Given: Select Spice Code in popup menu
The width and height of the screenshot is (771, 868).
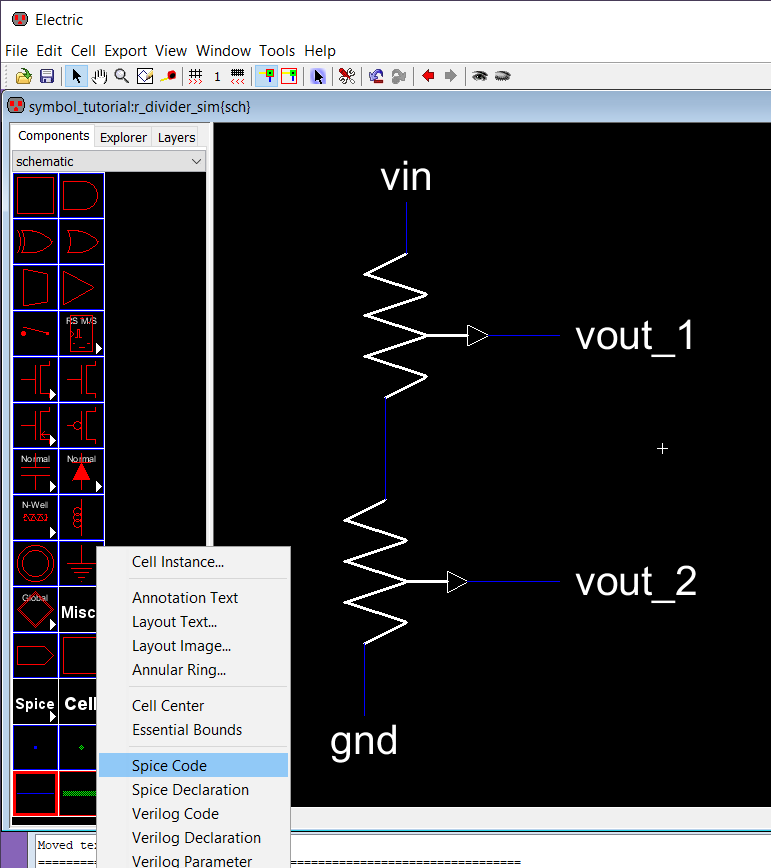Looking at the screenshot, I should [194, 766].
